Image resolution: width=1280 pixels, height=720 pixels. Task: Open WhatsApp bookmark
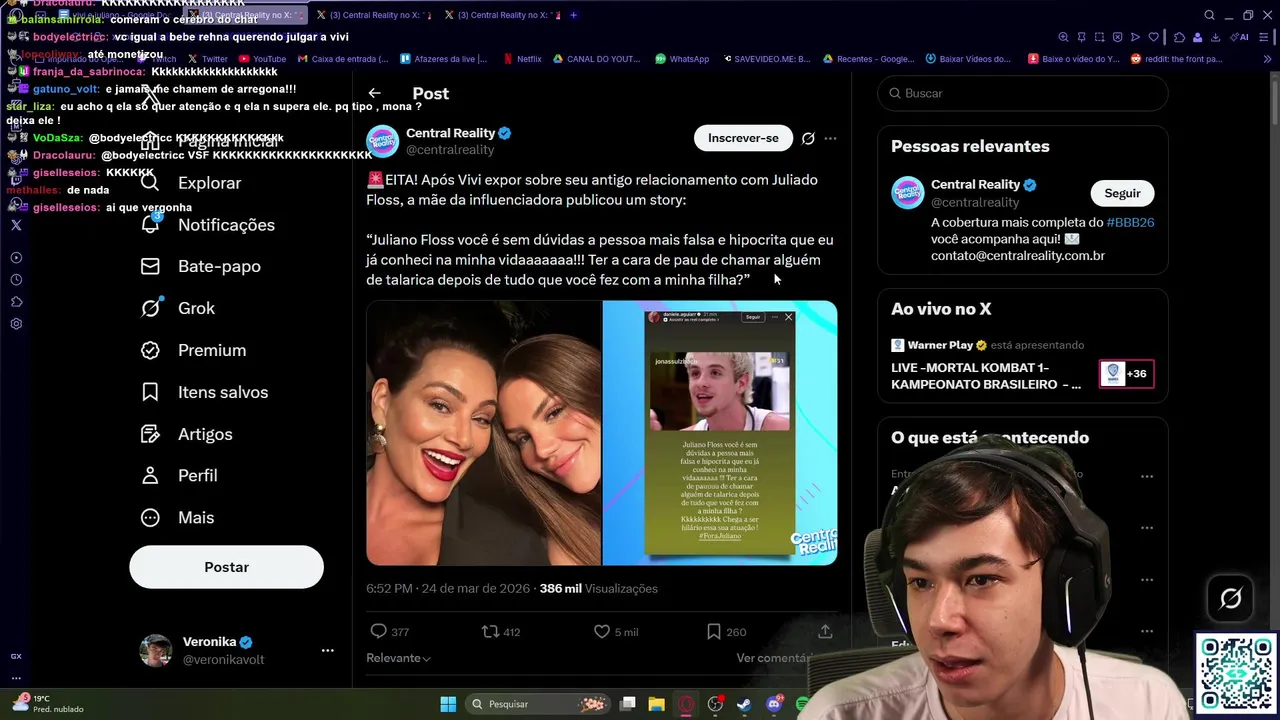(x=682, y=59)
